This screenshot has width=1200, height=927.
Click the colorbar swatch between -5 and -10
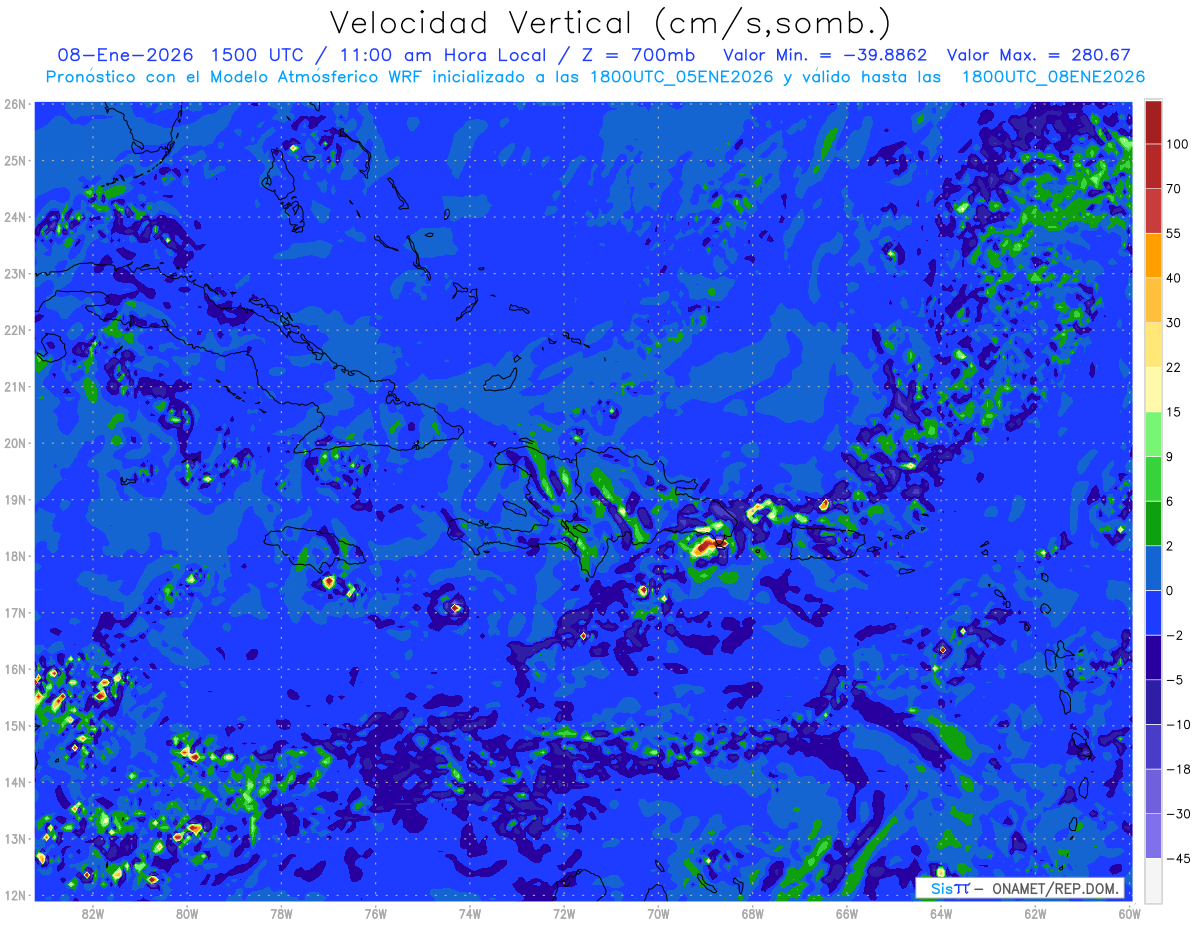click(1153, 702)
